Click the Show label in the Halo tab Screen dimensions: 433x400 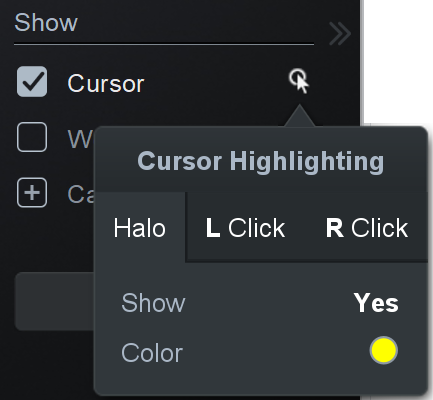(153, 303)
